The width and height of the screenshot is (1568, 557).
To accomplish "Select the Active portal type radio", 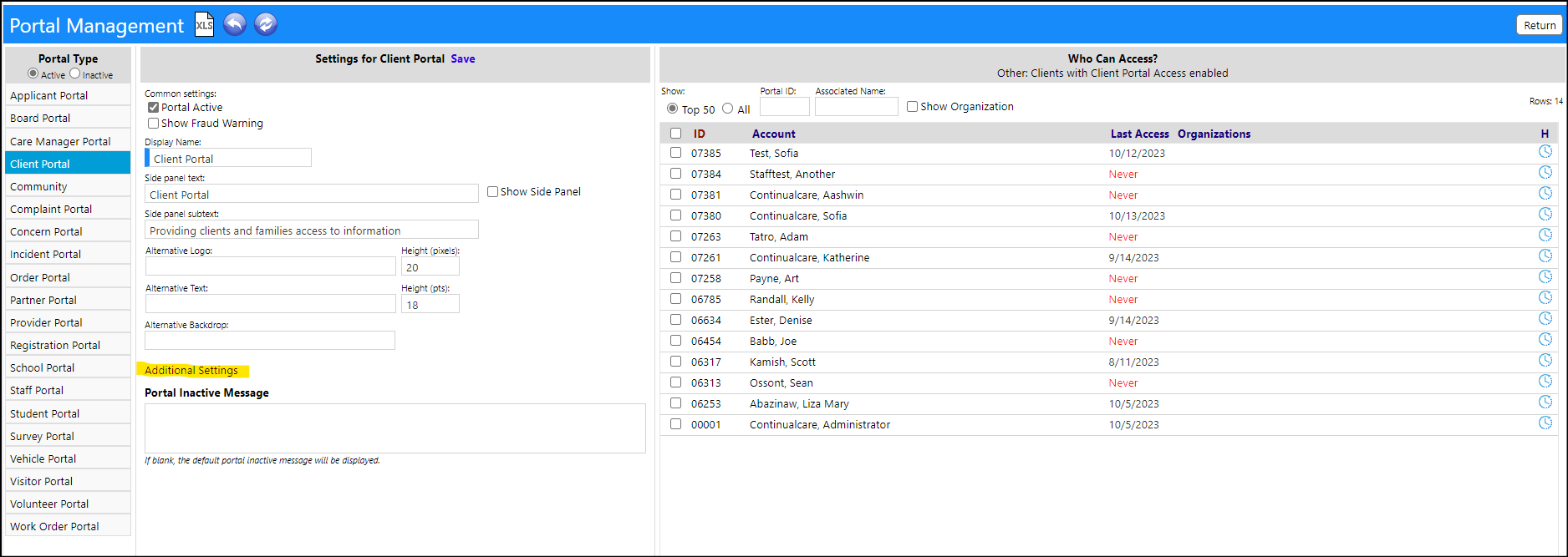I will point(33,73).
